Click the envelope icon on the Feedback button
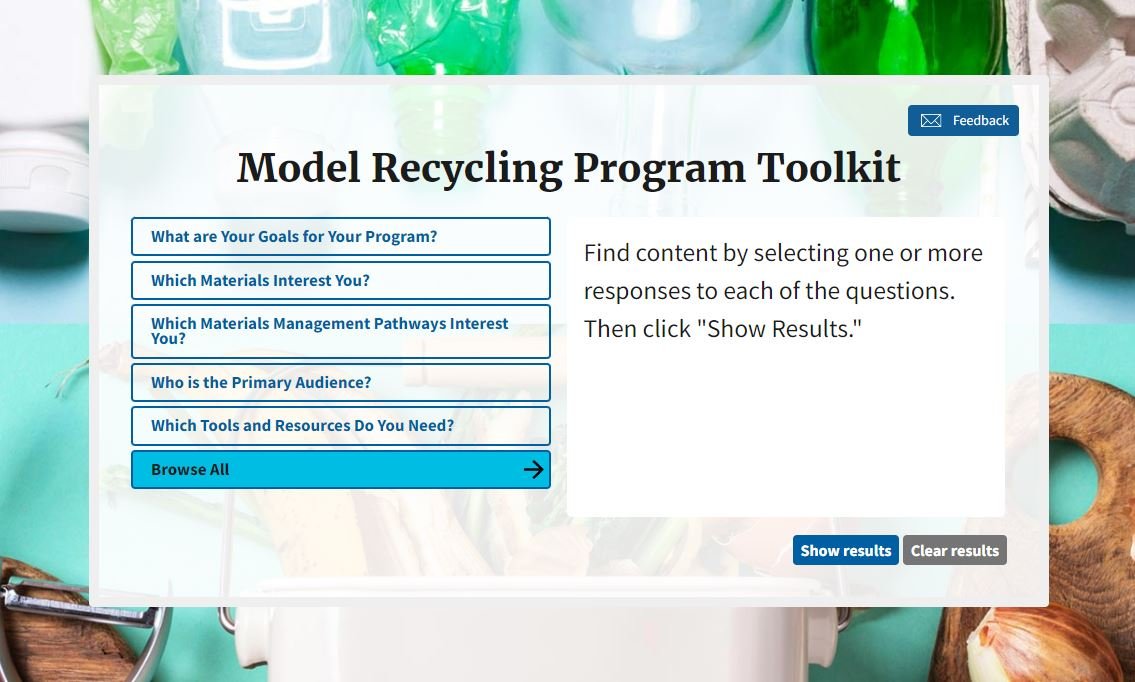The image size is (1135, 682). pyautogui.click(x=931, y=120)
